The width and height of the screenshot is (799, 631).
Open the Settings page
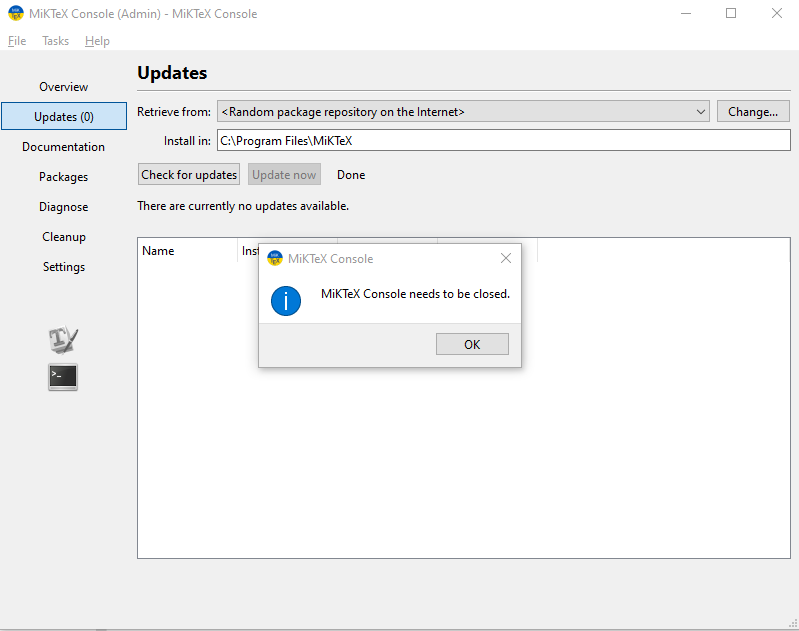[x=64, y=267]
